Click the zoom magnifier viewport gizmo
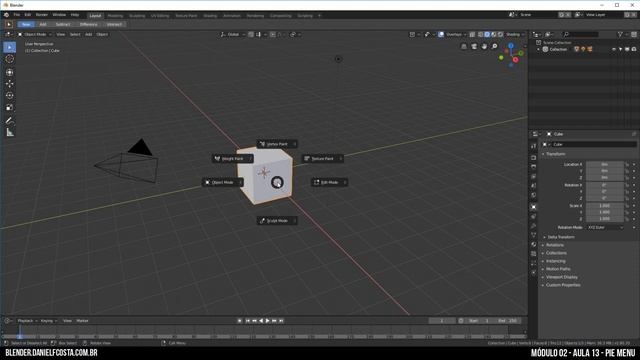The image size is (640, 360). (x=494, y=47)
